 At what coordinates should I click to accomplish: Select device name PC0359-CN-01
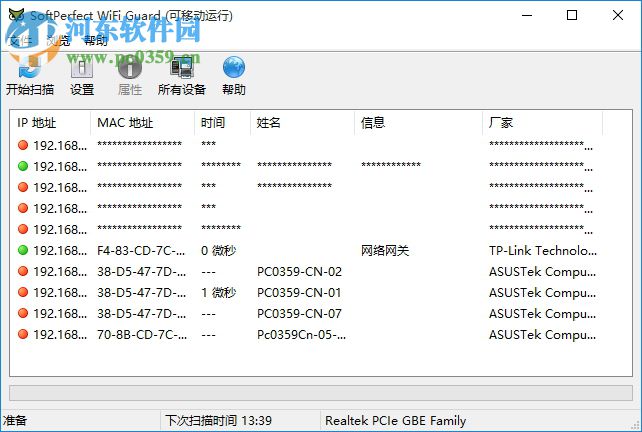(x=299, y=292)
